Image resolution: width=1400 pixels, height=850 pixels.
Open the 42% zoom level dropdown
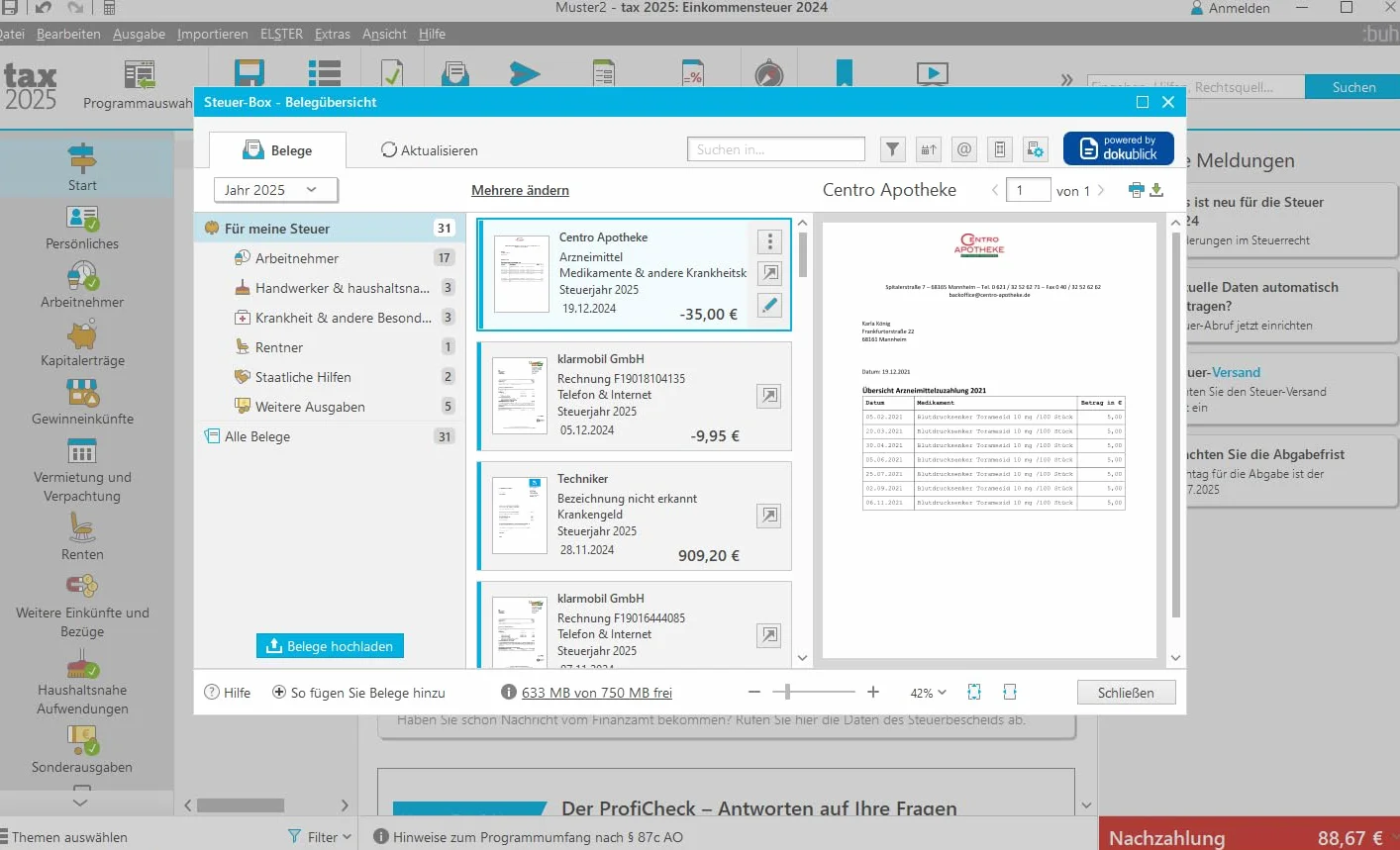point(929,693)
